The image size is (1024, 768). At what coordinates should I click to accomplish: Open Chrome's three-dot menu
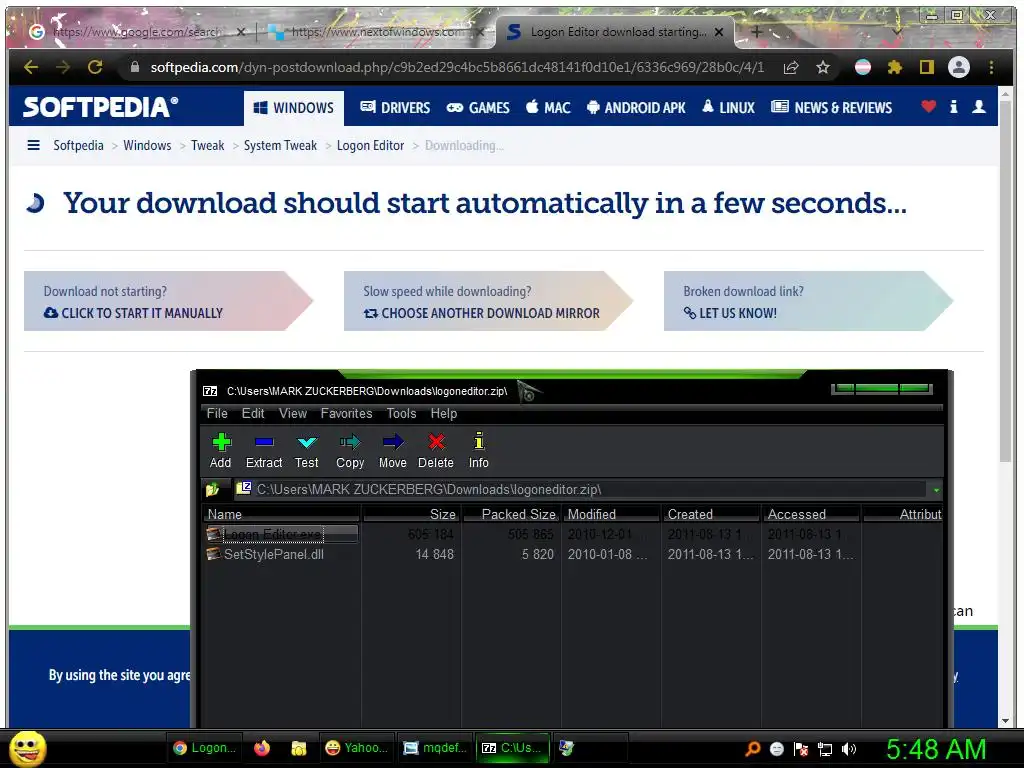(x=991, y=67)
